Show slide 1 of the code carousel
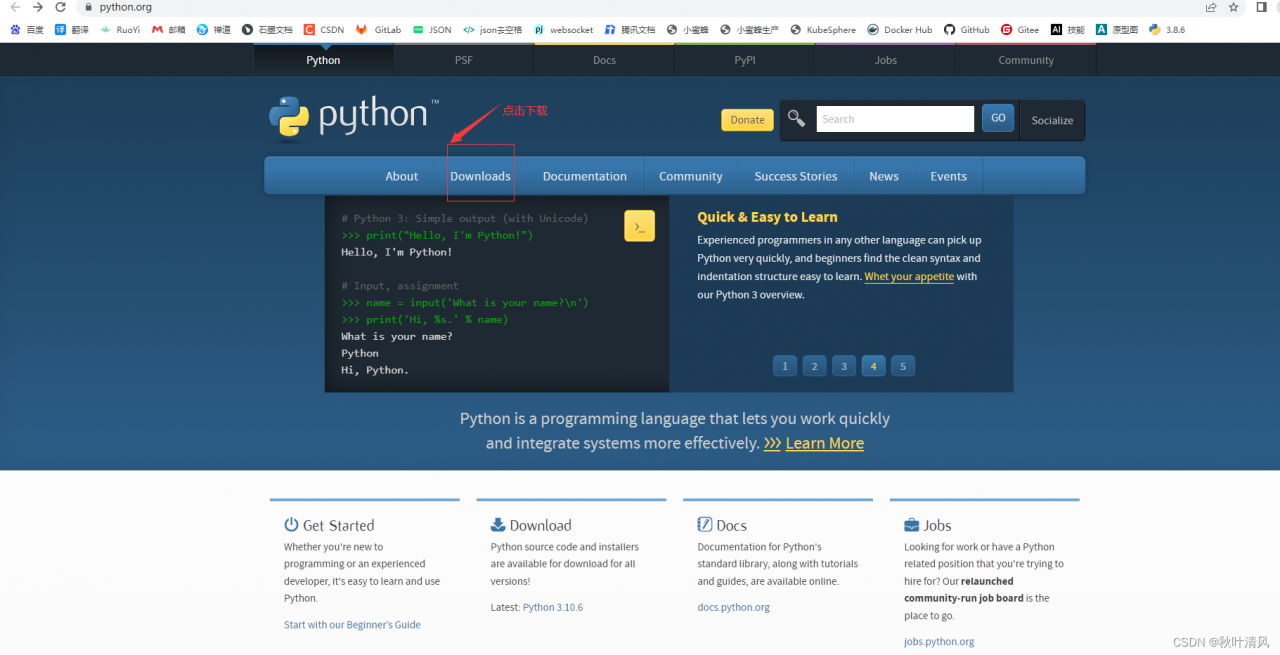Screen dimensions: 1280x655 [x=785, y=366]
